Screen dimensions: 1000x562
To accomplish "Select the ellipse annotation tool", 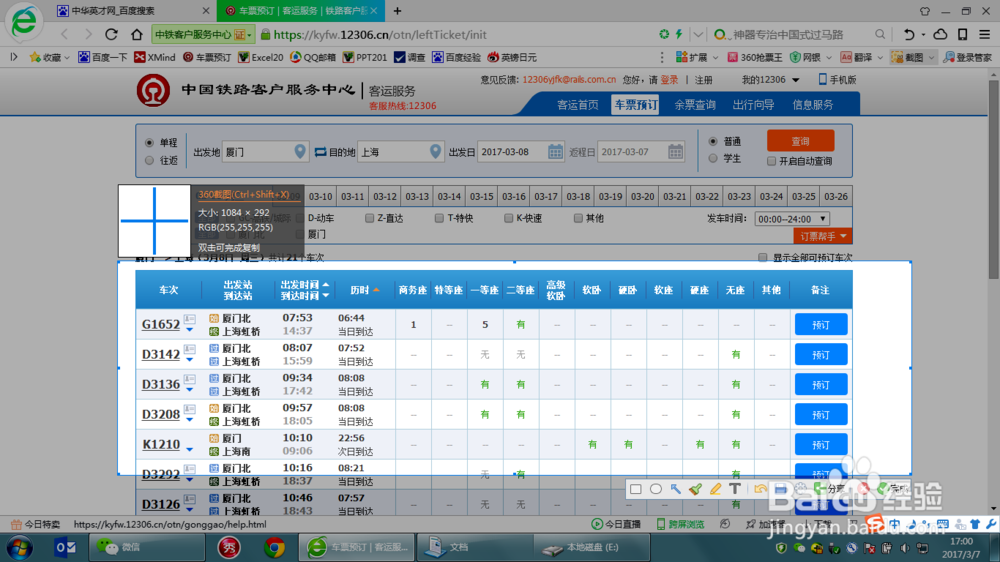I will pos(656,489).
